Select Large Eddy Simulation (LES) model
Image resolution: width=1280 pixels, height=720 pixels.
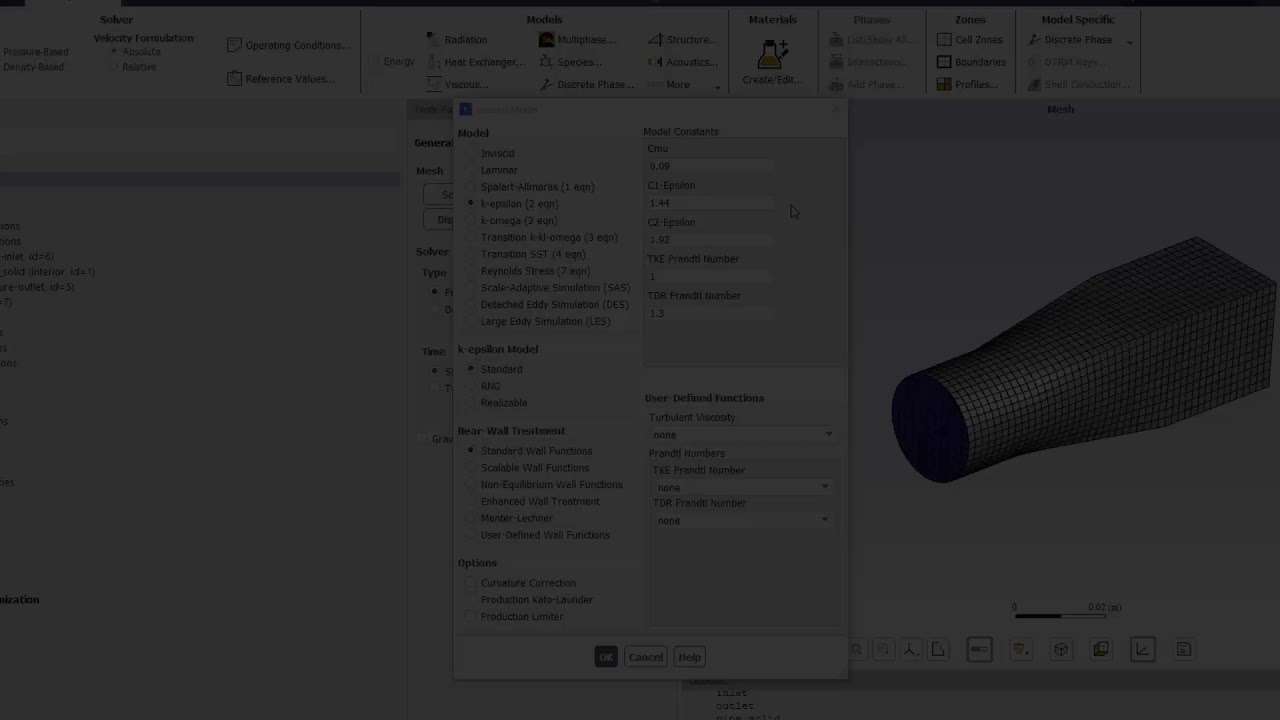point(538,322)
